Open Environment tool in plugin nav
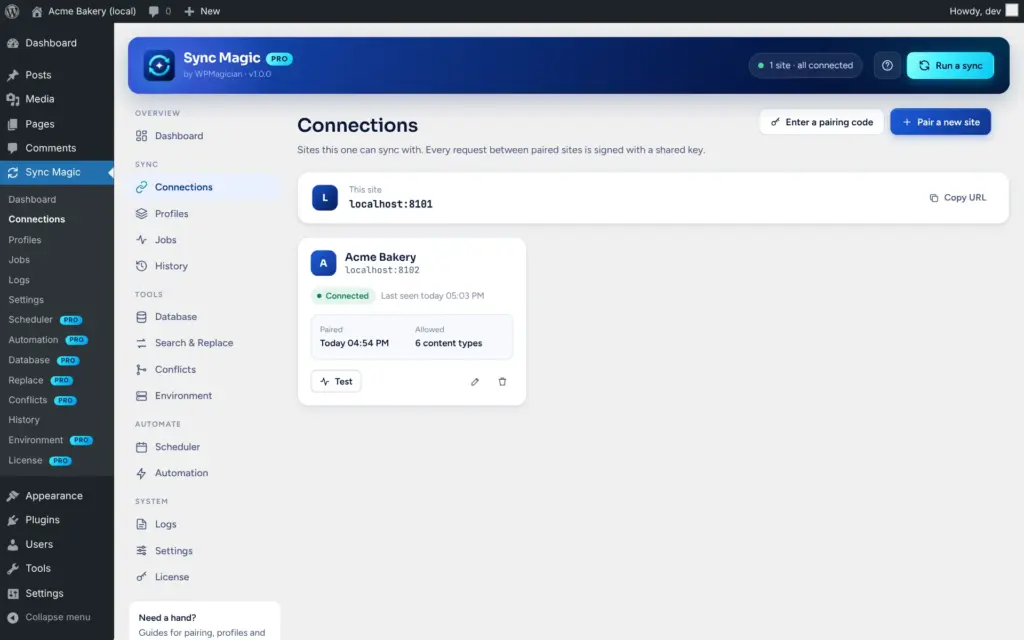Image resolution: width=1024 pixels, height=640 pixels. click(204, 396)
